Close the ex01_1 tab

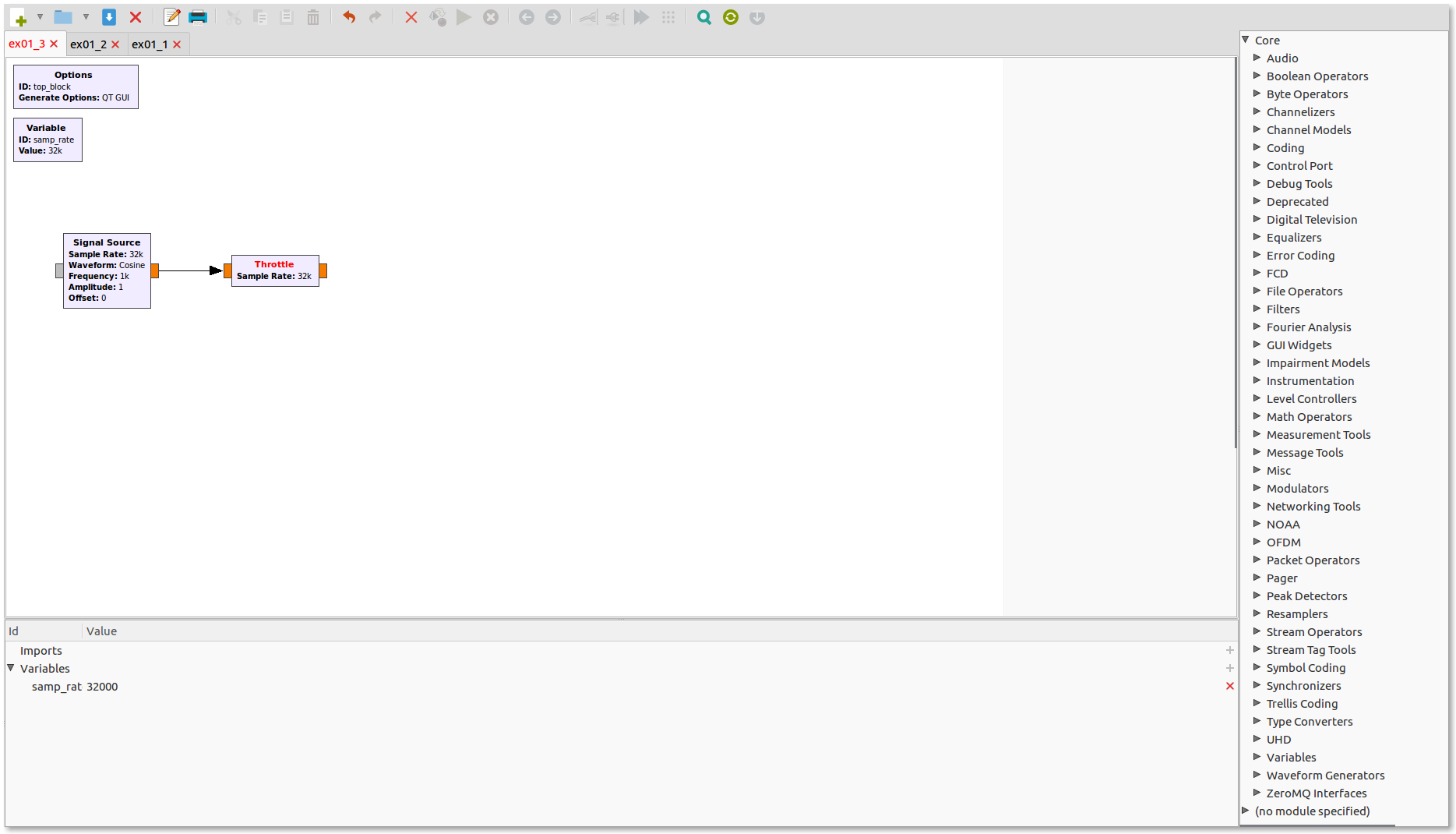pyautogui.click(x=177, y=44)
